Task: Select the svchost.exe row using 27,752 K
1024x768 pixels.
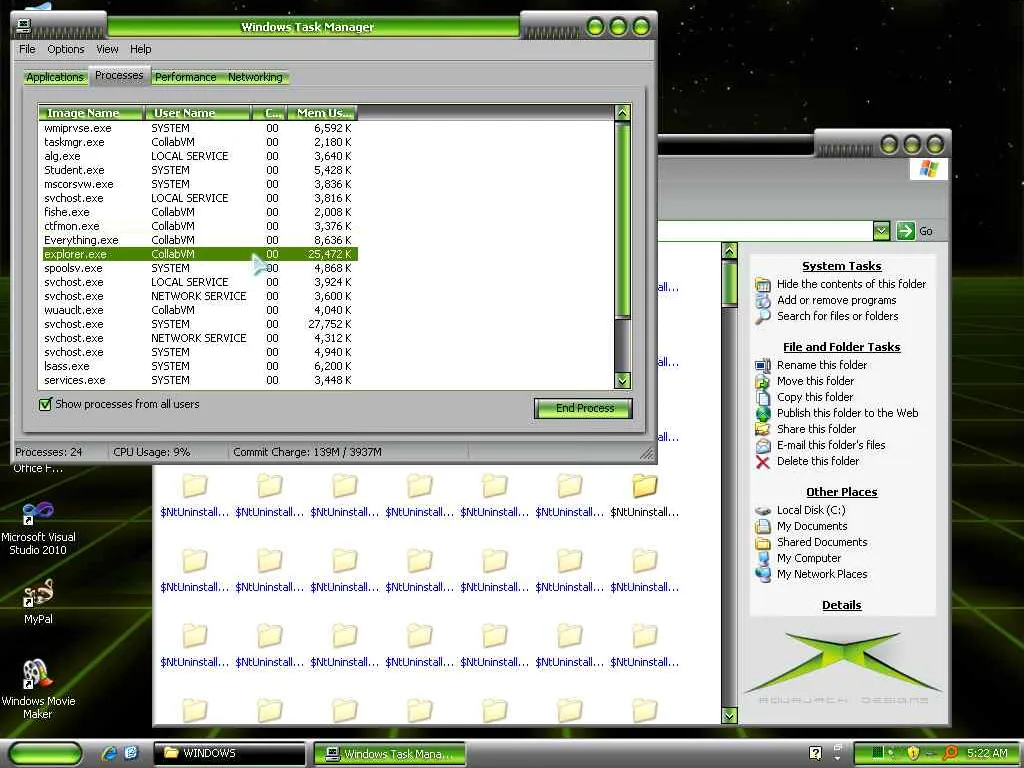Action: [x=198, y=325]
